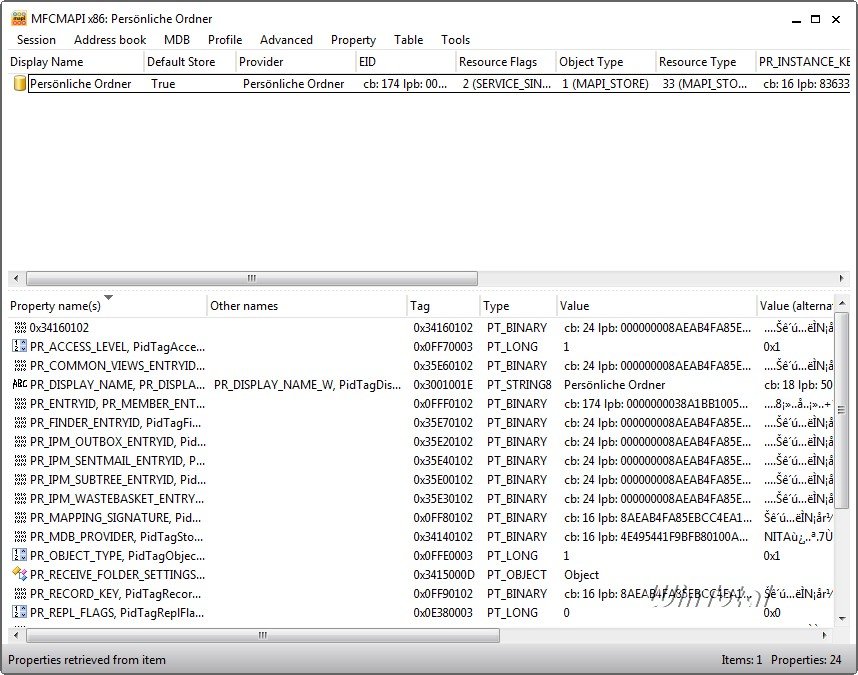Click the Other names column header

(308, 306)
